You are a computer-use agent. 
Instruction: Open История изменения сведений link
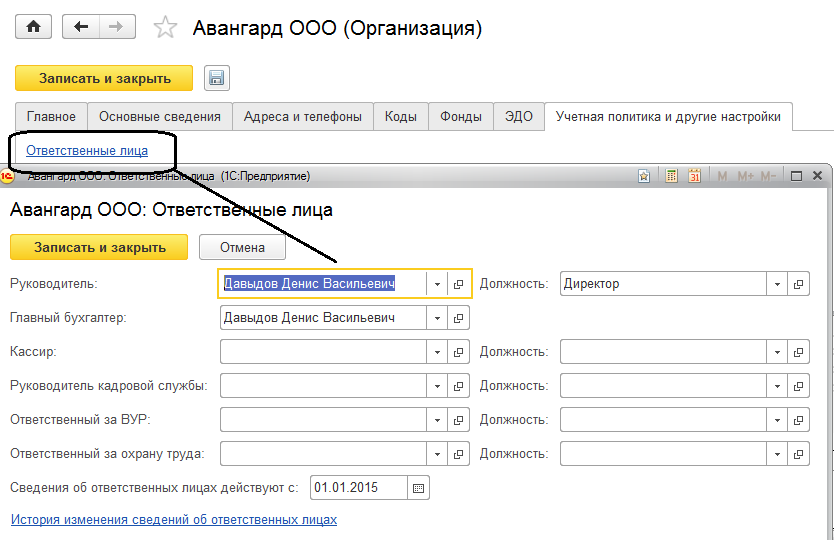(x=174, y=520)
